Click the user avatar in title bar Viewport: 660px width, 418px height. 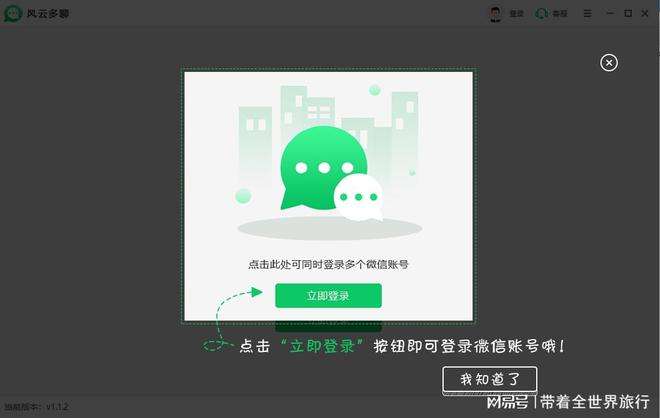pyautogui.click(x=495, y=13)
